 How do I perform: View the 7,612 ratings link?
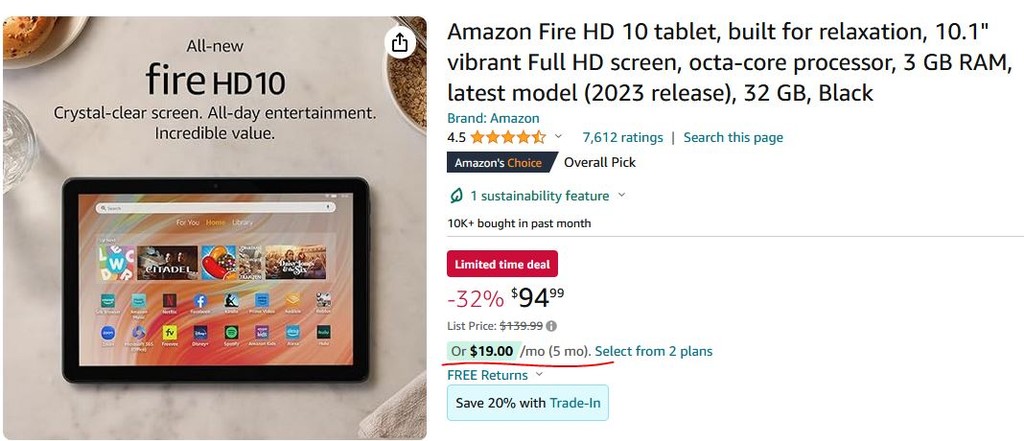pos(622,137)
